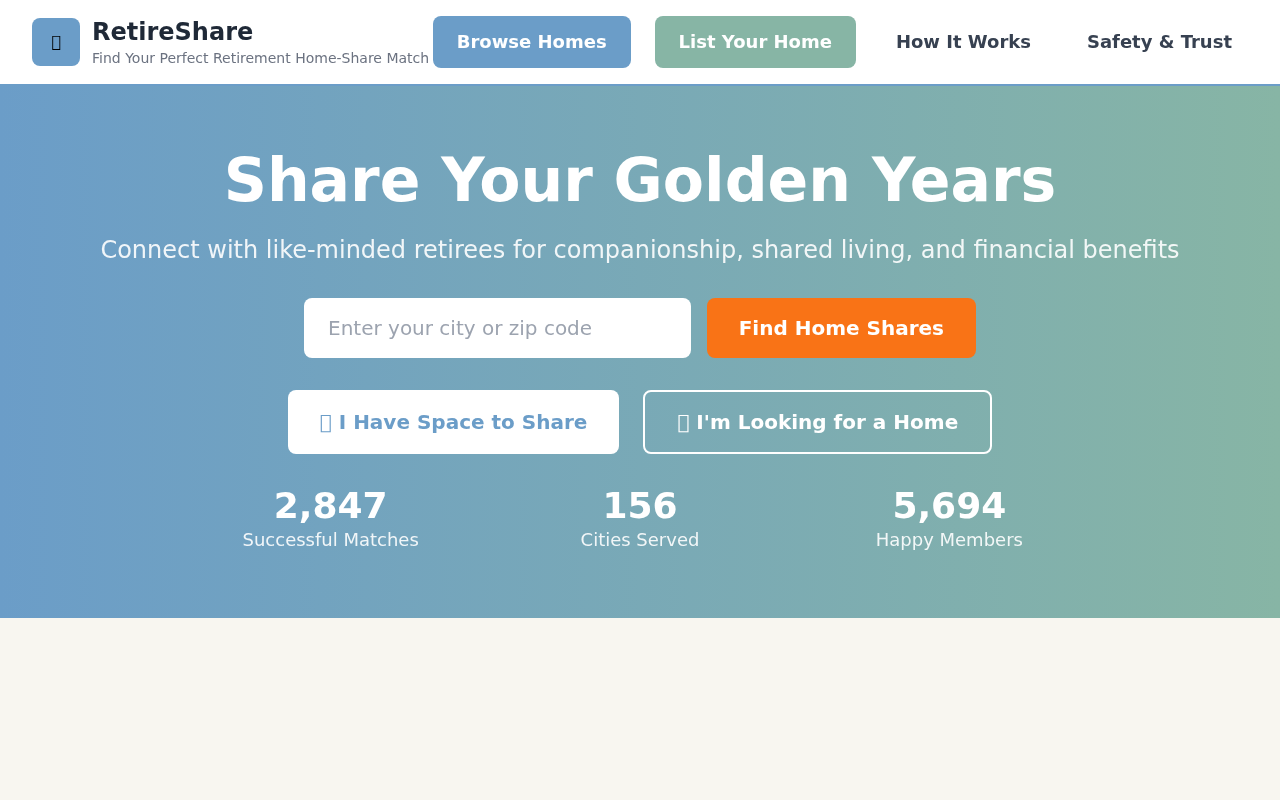Choose 'I'm Looking for a Home'

point(817,422)
